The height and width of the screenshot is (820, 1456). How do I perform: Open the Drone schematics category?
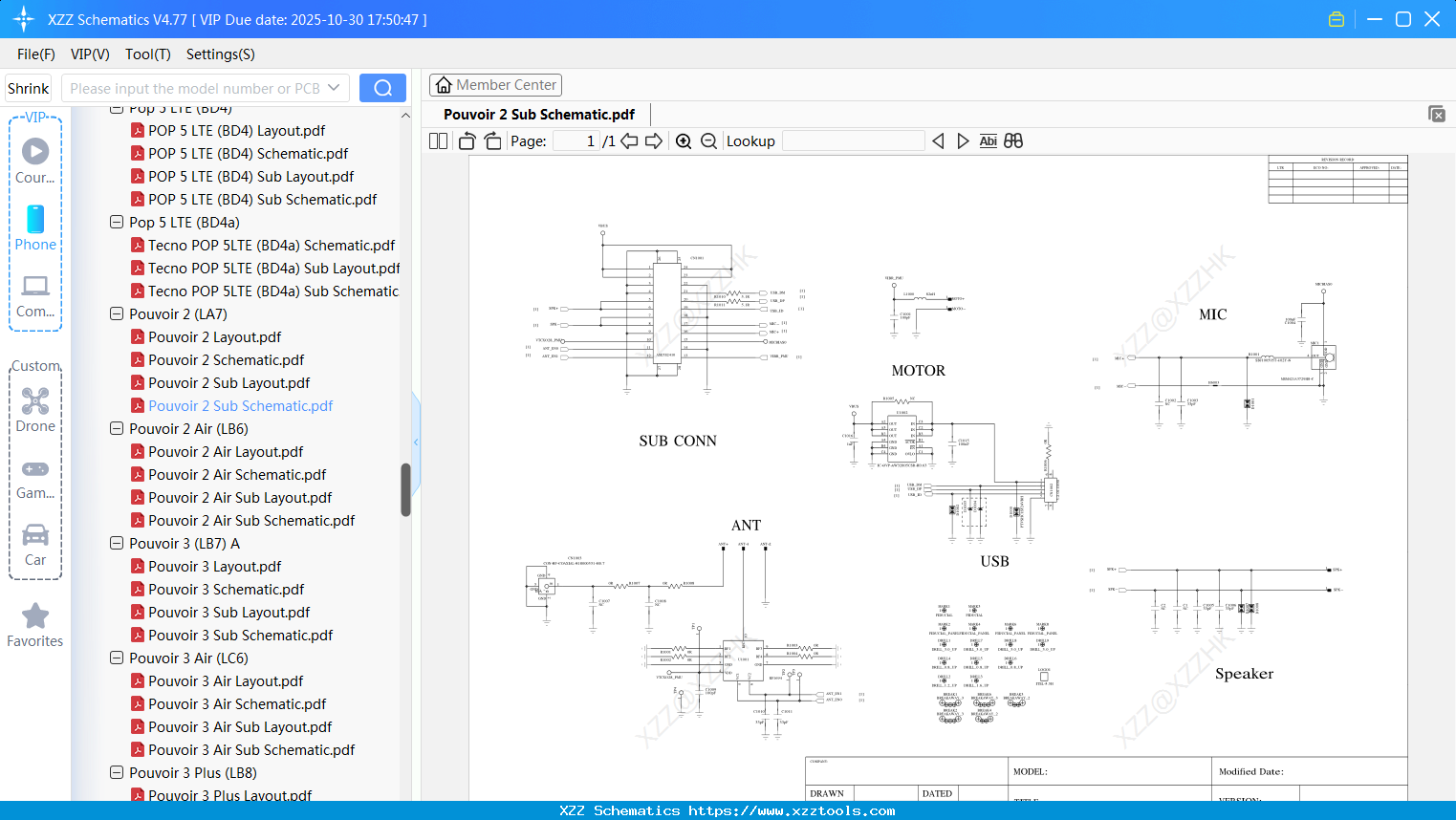[x=34, y=408]
